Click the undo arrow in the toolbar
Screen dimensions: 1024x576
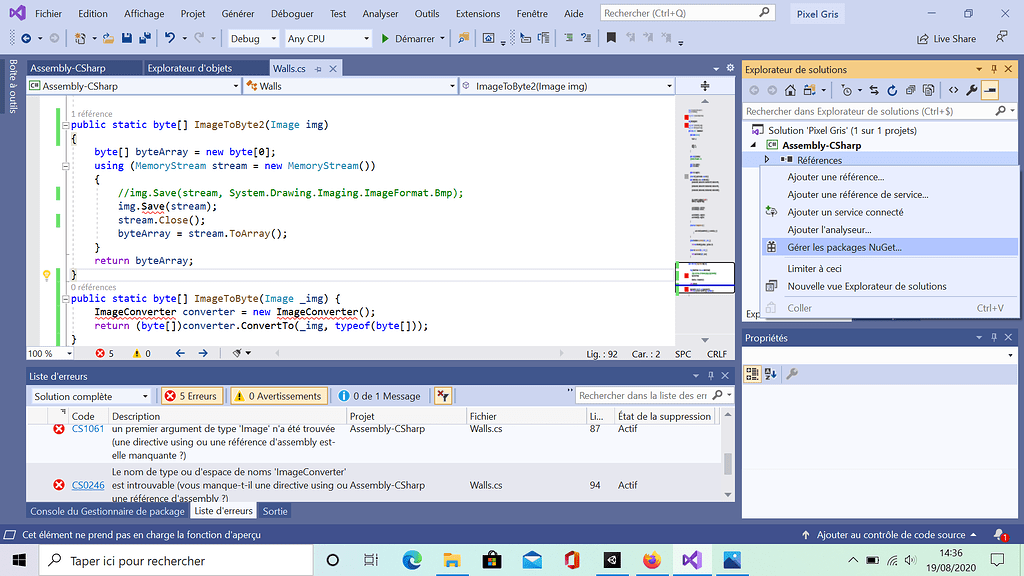(170, 39)
